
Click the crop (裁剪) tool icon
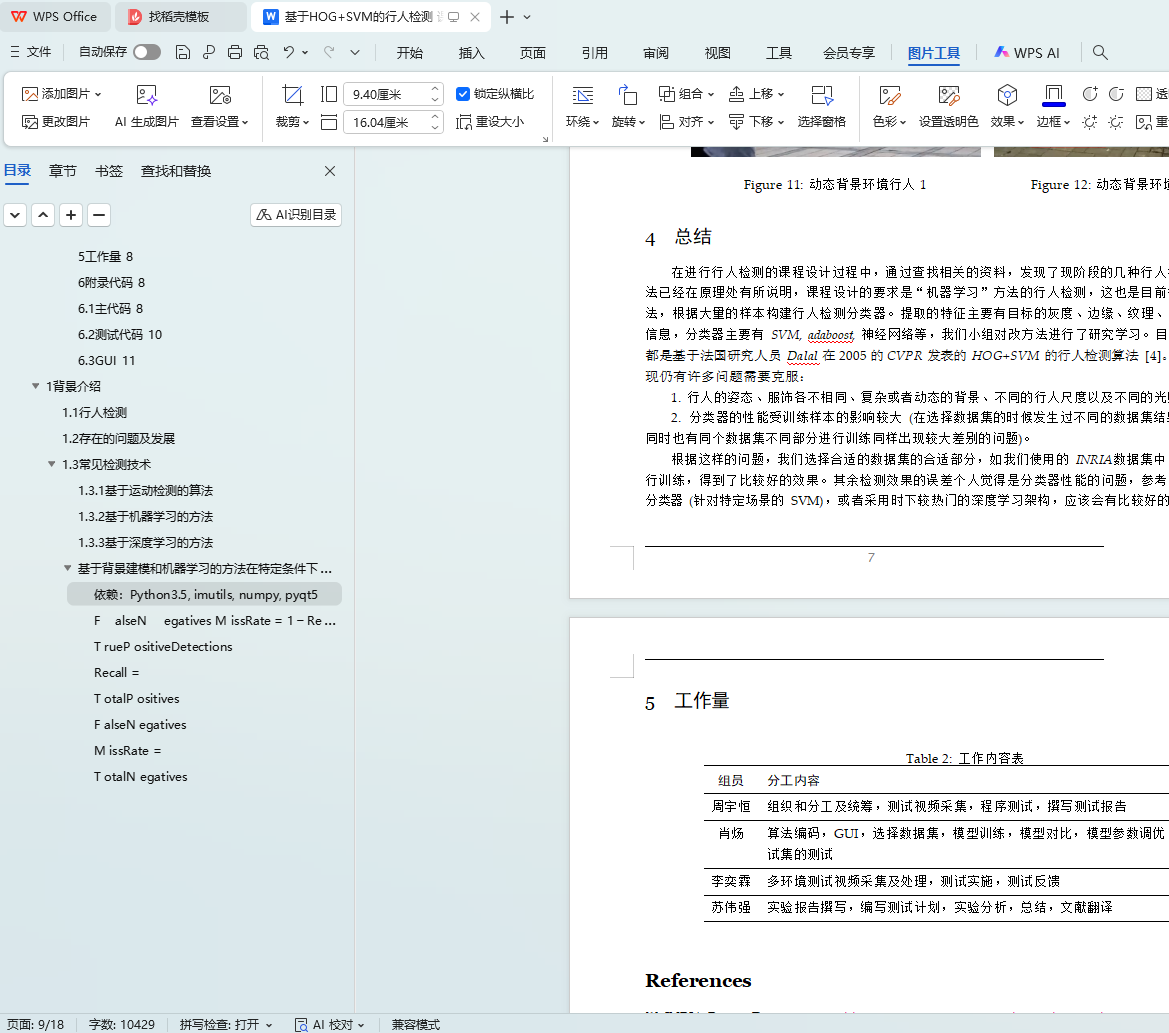pyautogui.click(x=292, y=95)
